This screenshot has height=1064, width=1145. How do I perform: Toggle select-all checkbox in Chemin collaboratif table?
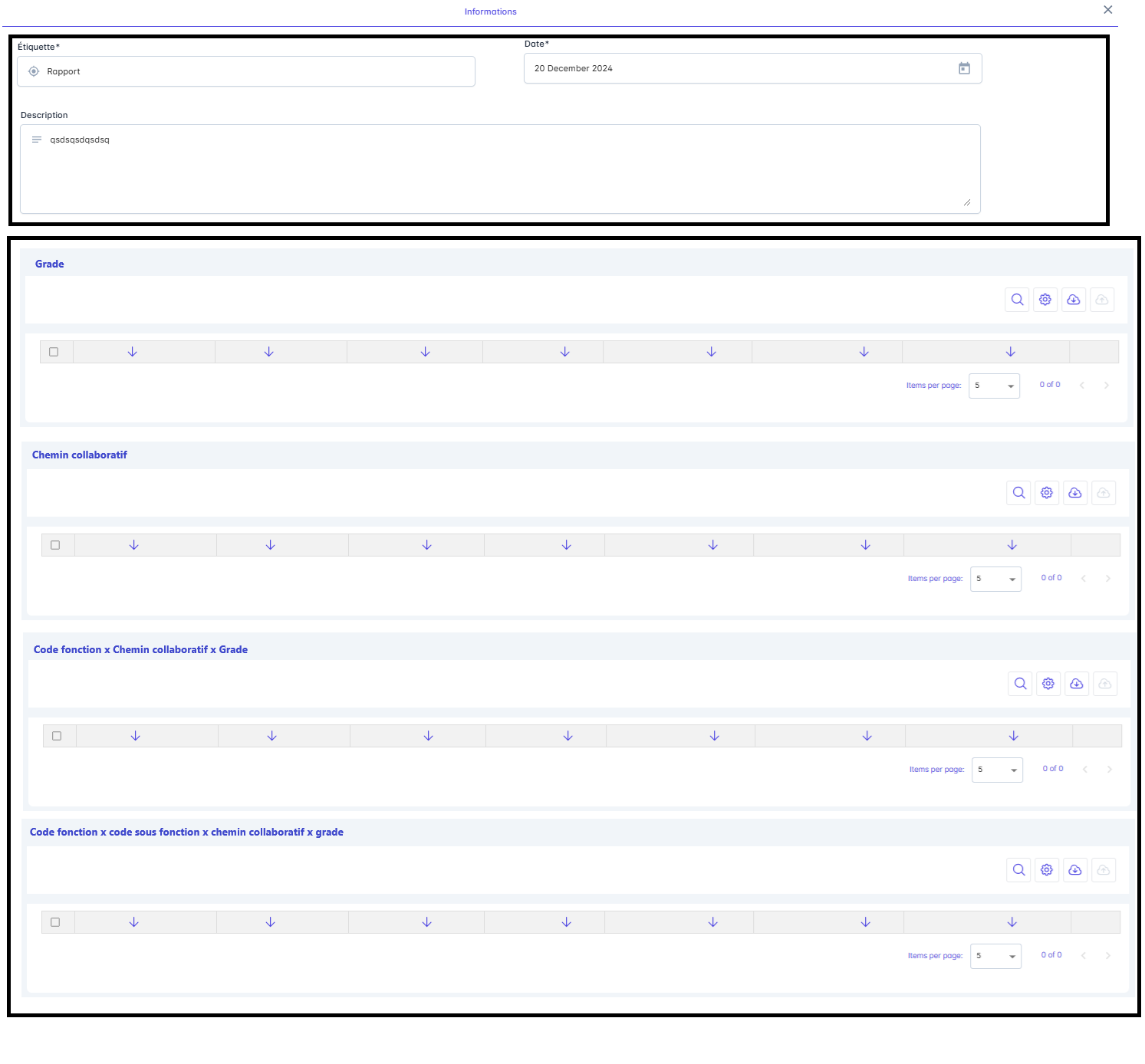tap(55, 545)
